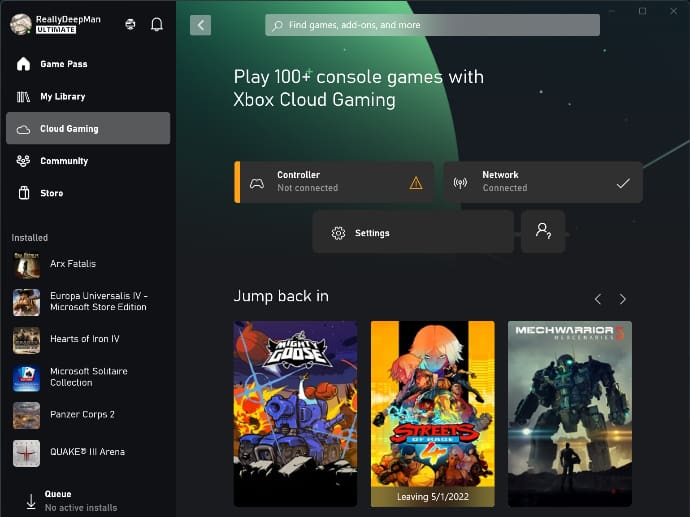Focus the Find games search field
Viewport: 690px width, 517px height.
coord(432,25)
